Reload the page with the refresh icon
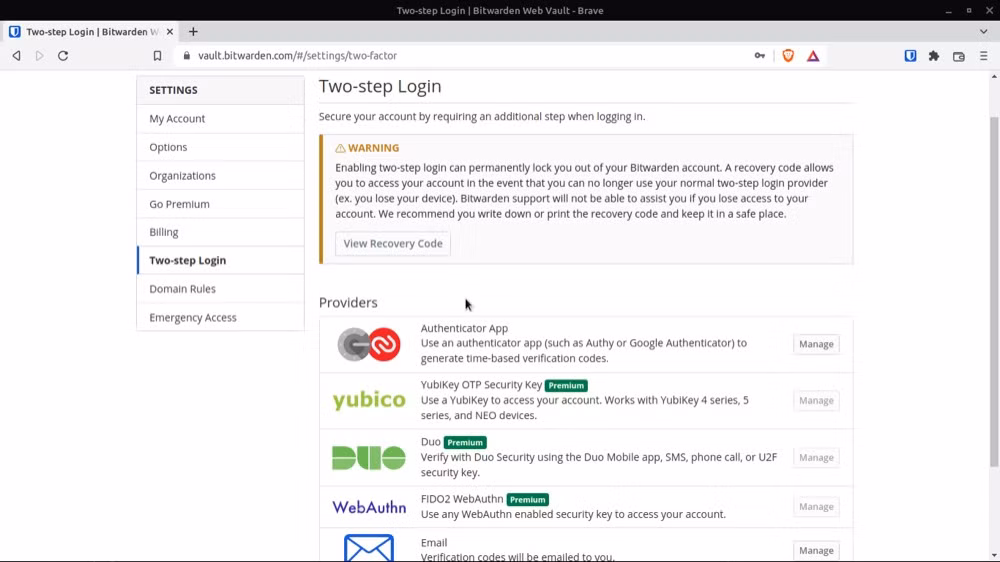Image resolution: width=1000 pixels, height=562 pixels. [x=63, y=56]
